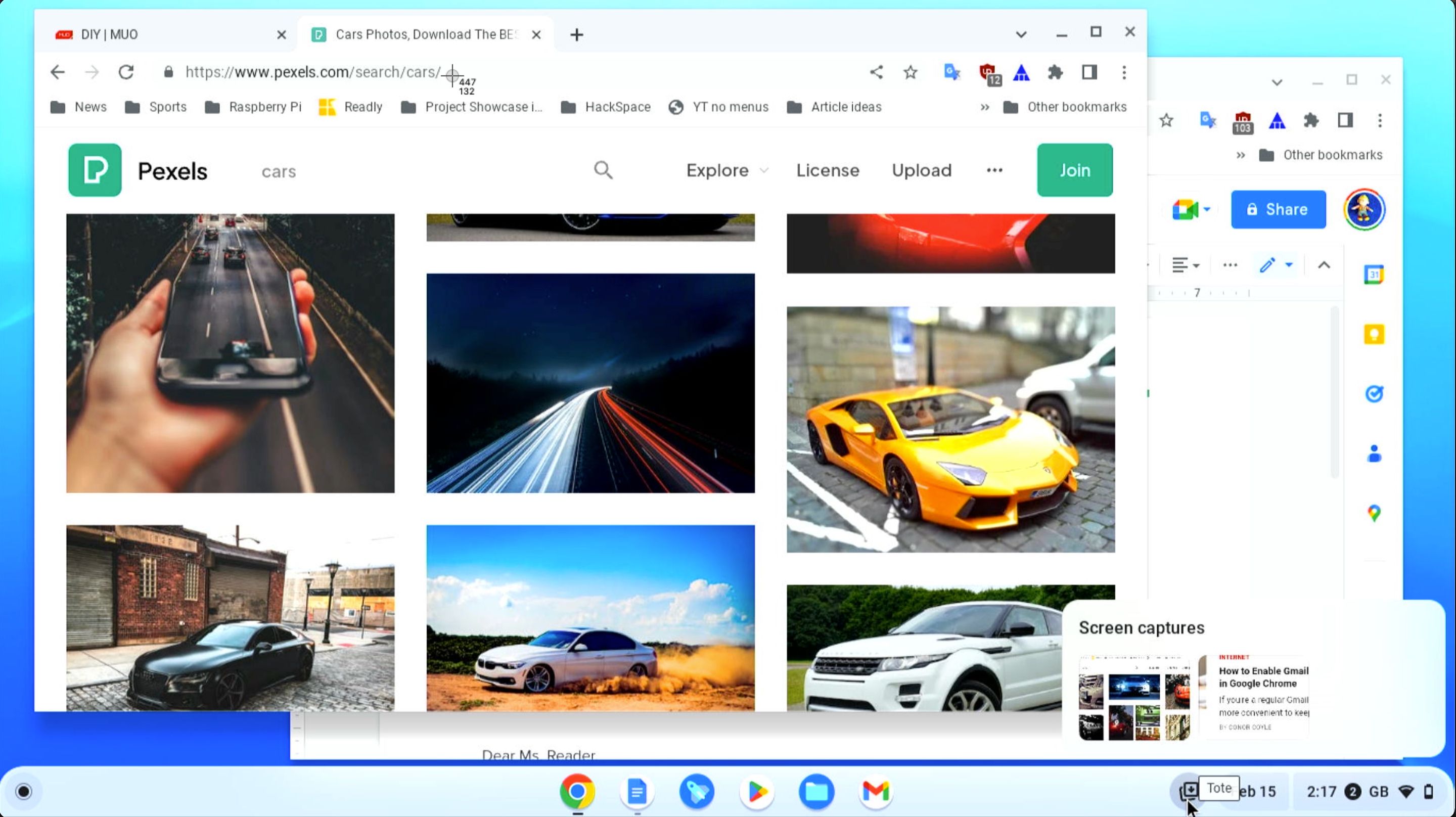Open the Extensions puzzle-piece icon
Image resolution: width=1456 pixels, height=817 pixels.
[x=1055, y=73]
